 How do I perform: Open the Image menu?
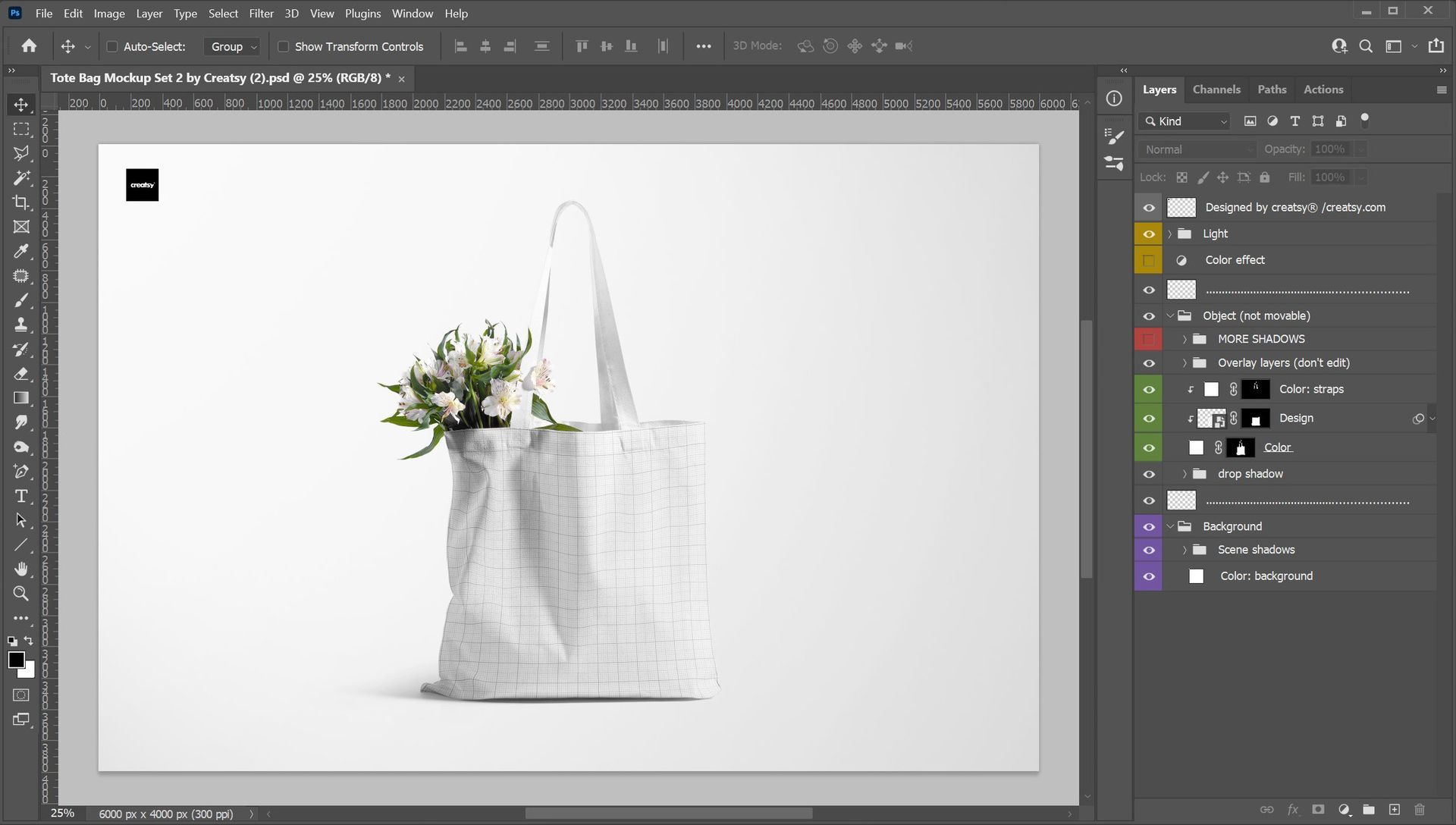(109, 14)
